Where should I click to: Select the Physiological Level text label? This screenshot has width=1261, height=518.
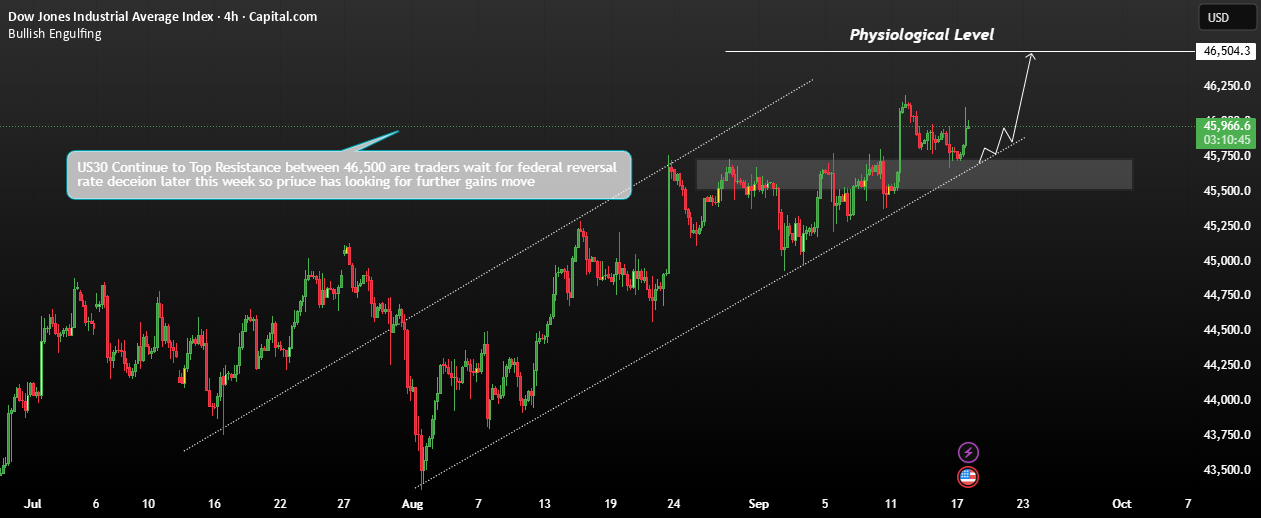(x=922, y=35)
